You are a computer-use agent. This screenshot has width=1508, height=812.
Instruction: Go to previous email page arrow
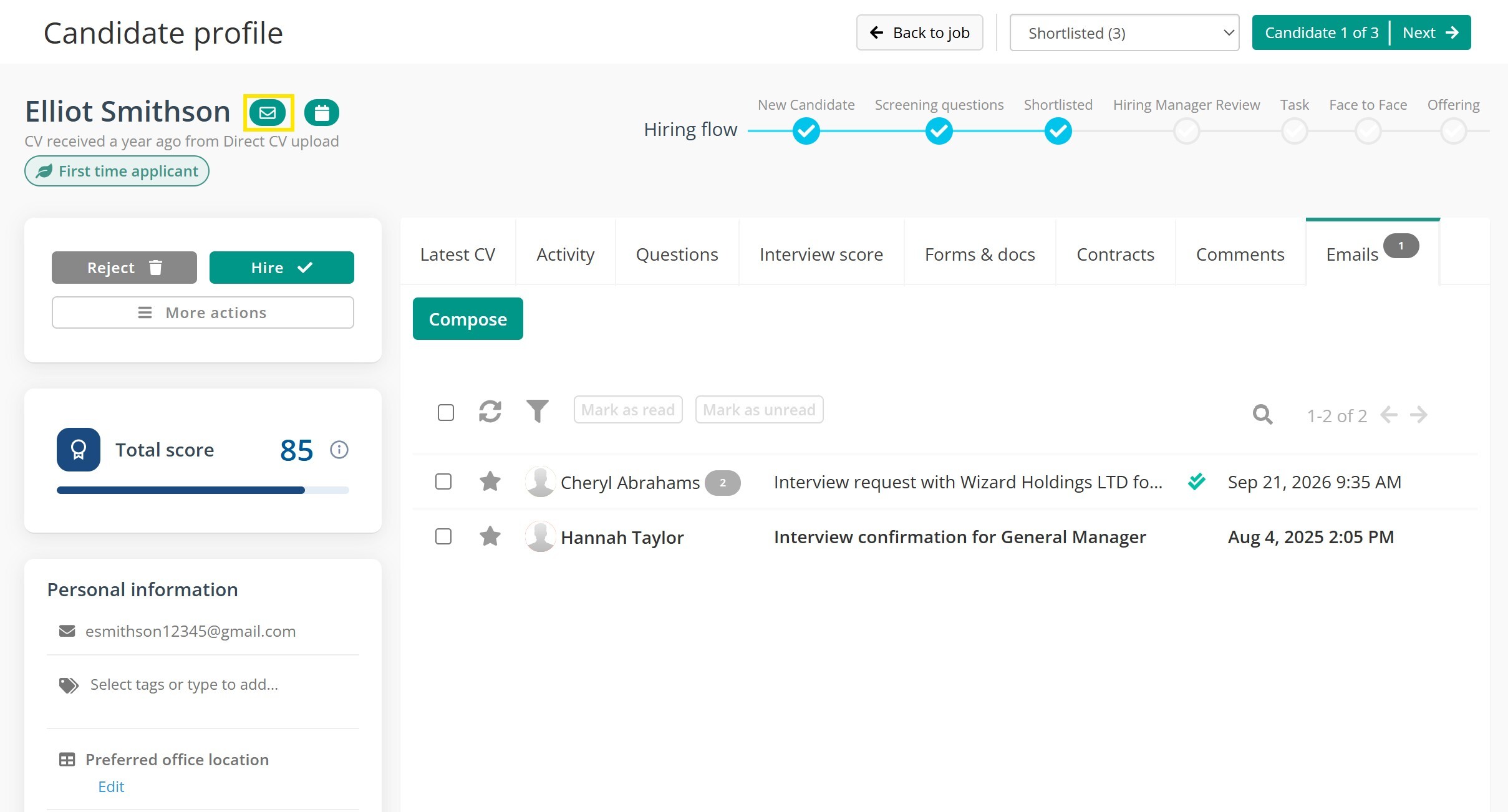pos(1389,415)
